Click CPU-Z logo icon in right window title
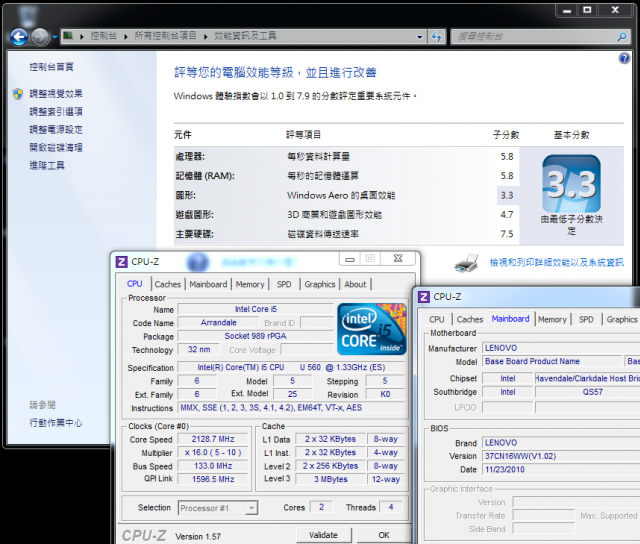The width and height of the screenshot is (640, 544). 424,297
